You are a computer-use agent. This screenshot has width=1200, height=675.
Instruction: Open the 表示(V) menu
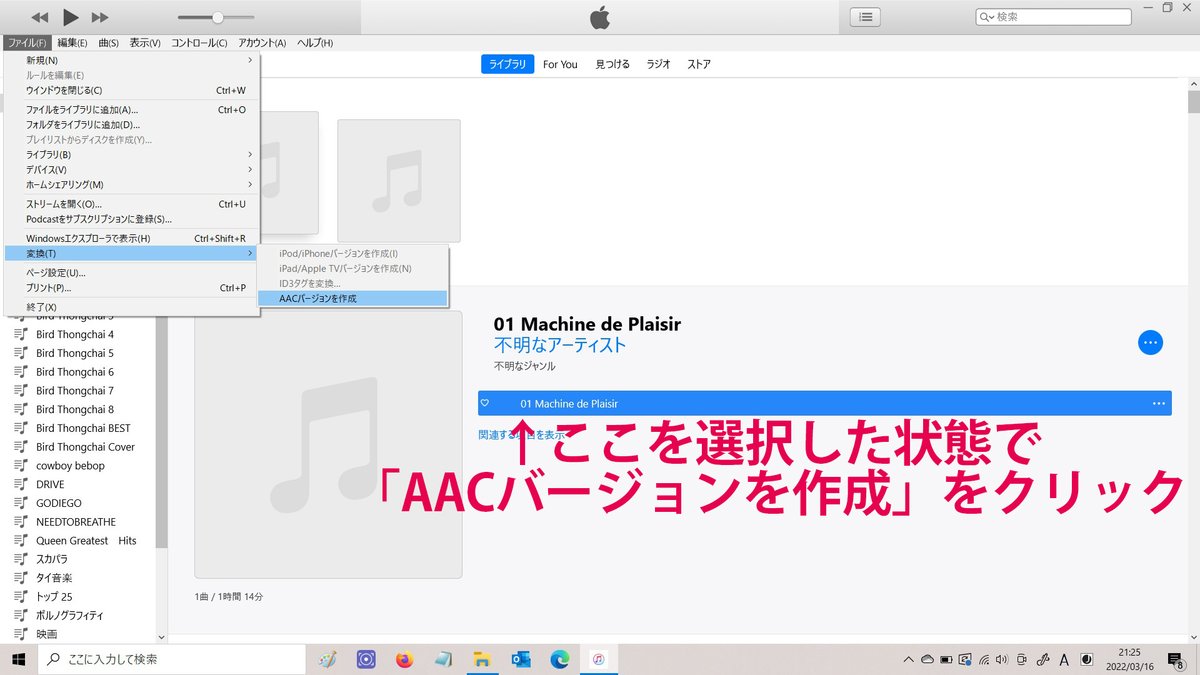click(145, 43)
